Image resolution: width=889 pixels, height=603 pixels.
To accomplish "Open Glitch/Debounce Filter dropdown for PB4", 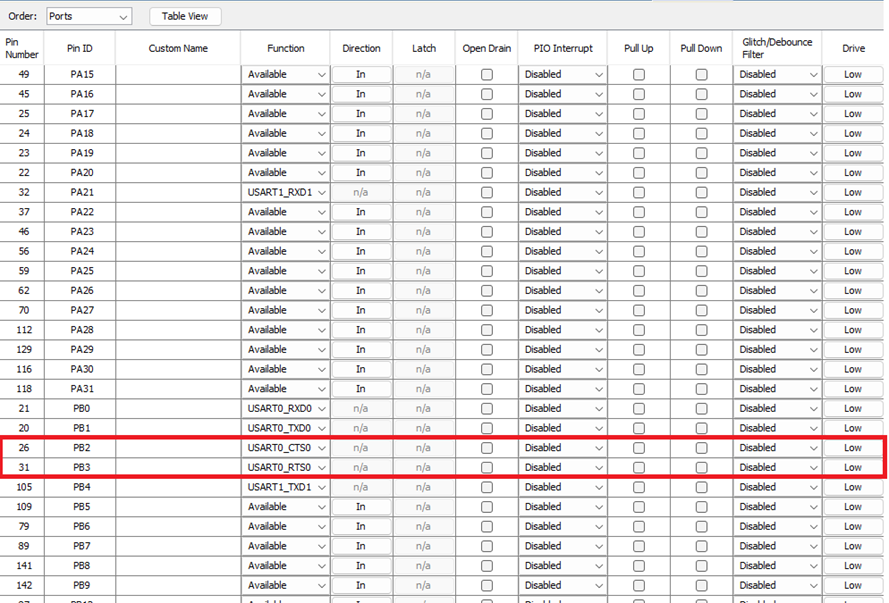I will 777,487.
